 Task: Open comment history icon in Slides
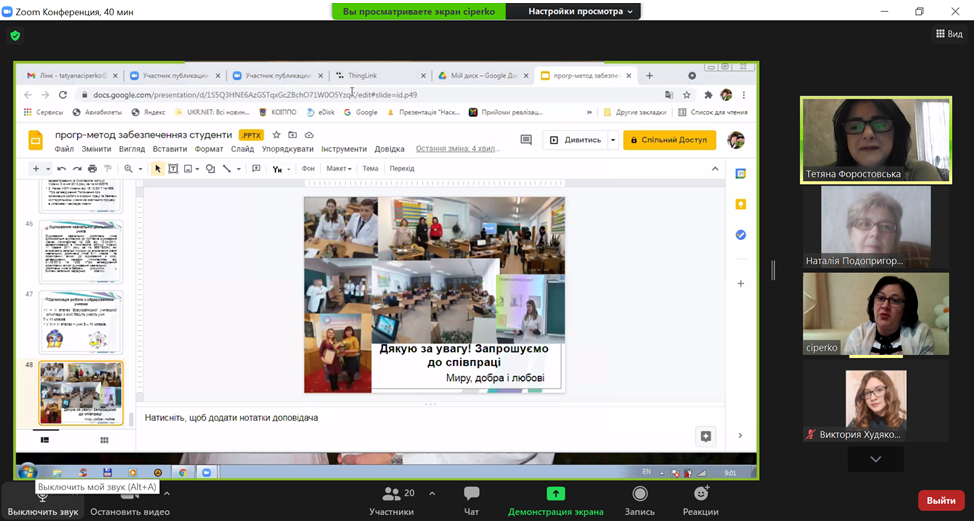(527, 140)
